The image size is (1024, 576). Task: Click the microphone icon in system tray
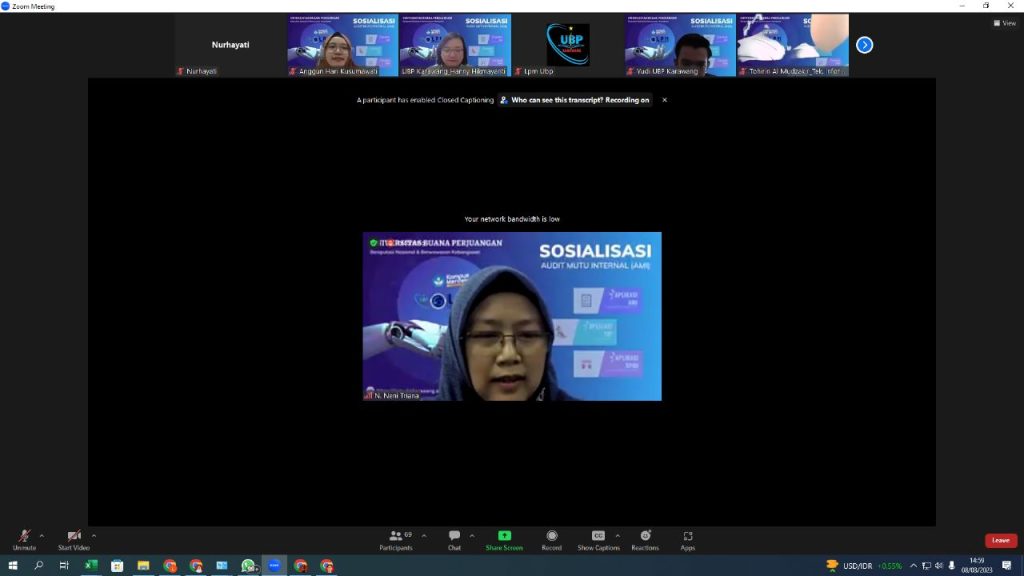coord(952,566)
